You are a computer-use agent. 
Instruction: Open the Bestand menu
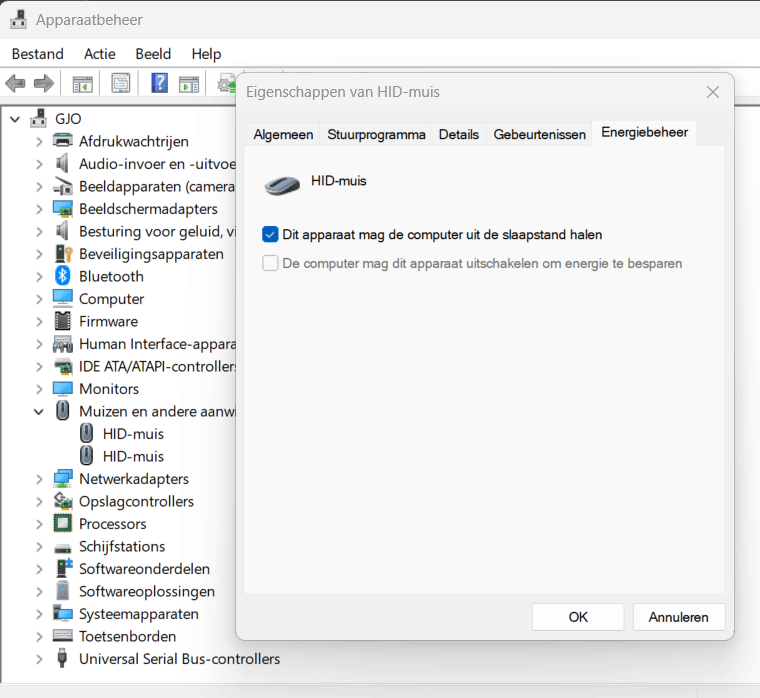37,53
